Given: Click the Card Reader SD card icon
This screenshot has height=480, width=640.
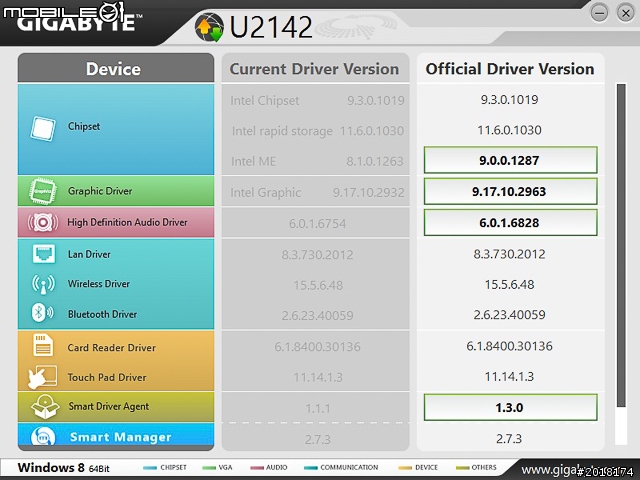Looking at the screenshot, I should 43,345.
